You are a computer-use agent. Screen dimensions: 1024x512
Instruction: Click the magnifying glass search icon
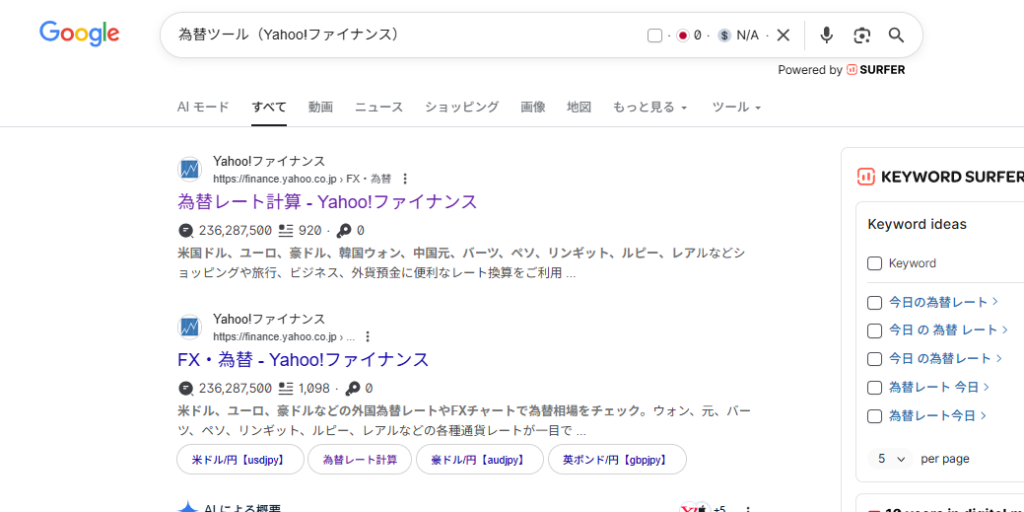[x=896, y=35]
